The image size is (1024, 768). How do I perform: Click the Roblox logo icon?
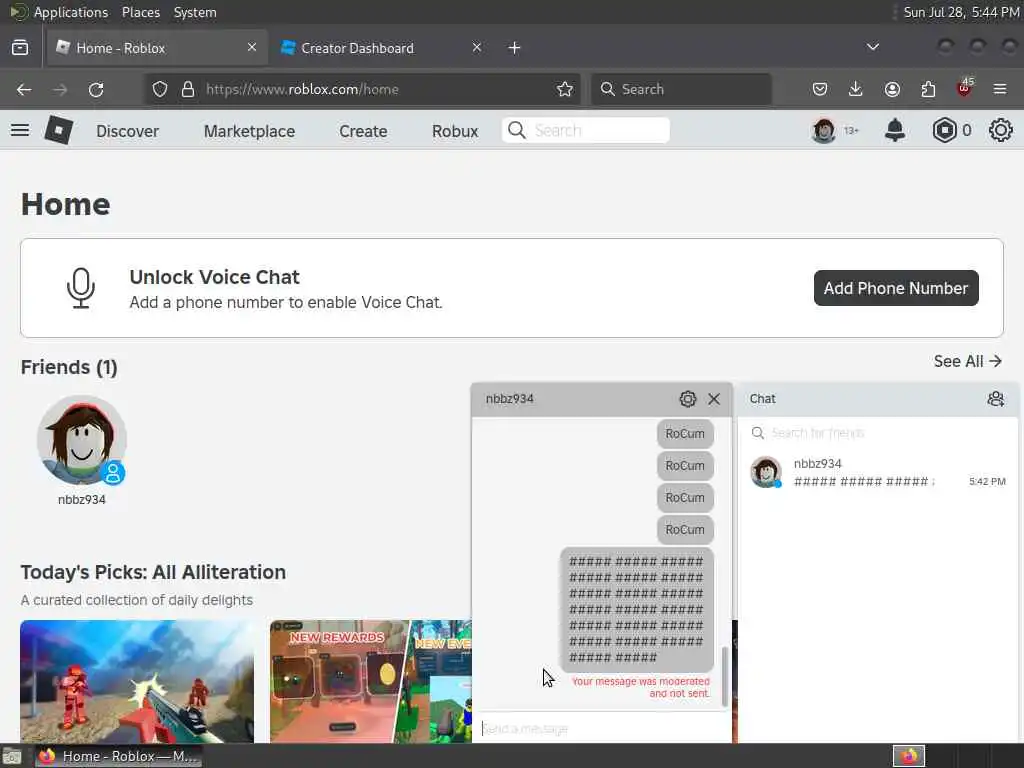point(58,131)
